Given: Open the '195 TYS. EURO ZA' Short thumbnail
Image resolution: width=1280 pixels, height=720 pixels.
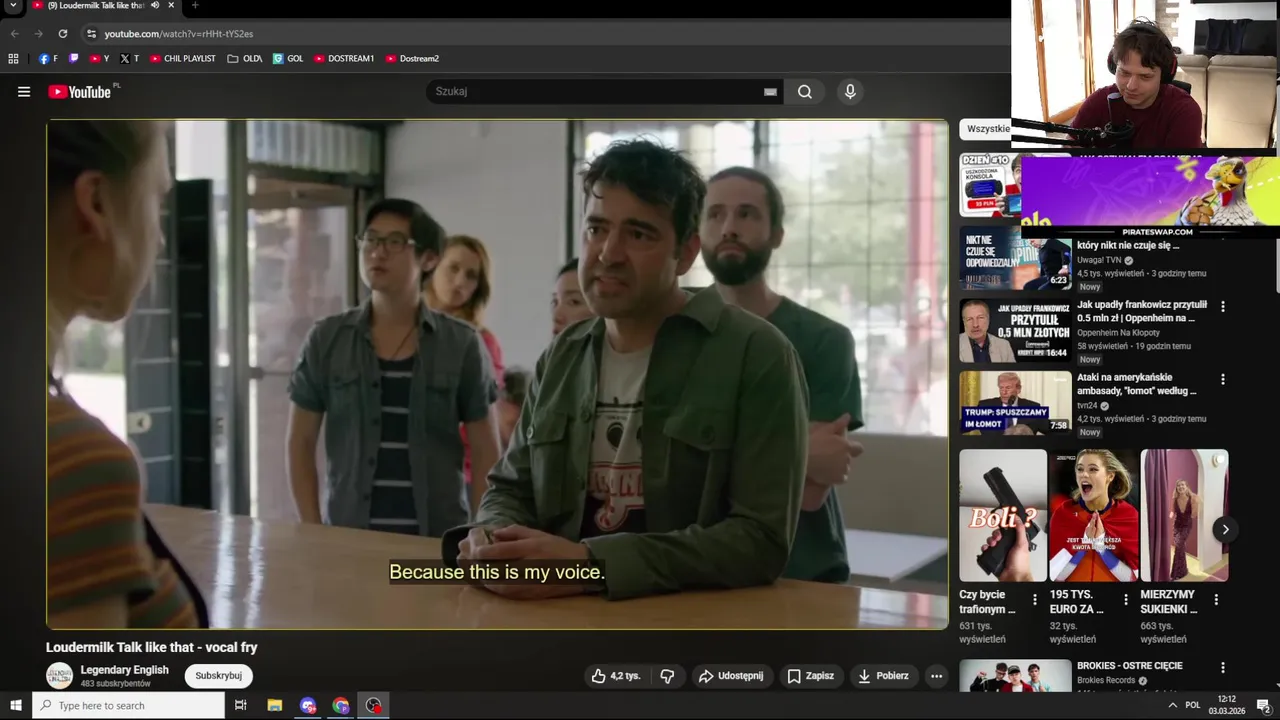Looking at the screenshot, I should [x=1094, y=515].
